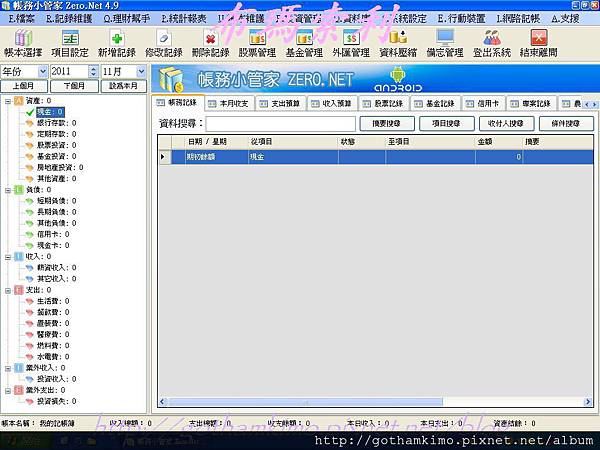Click the icon beside 薪資收入

point(30,267)
